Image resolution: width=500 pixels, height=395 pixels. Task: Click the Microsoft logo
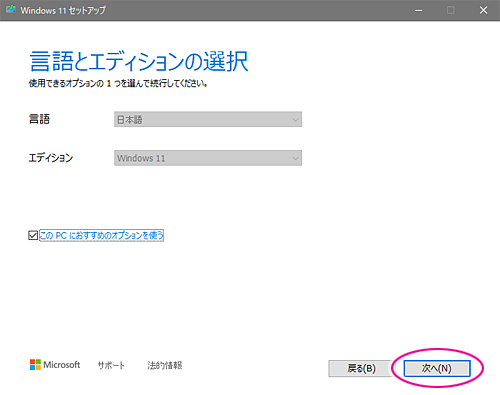[x=55, y=365]
